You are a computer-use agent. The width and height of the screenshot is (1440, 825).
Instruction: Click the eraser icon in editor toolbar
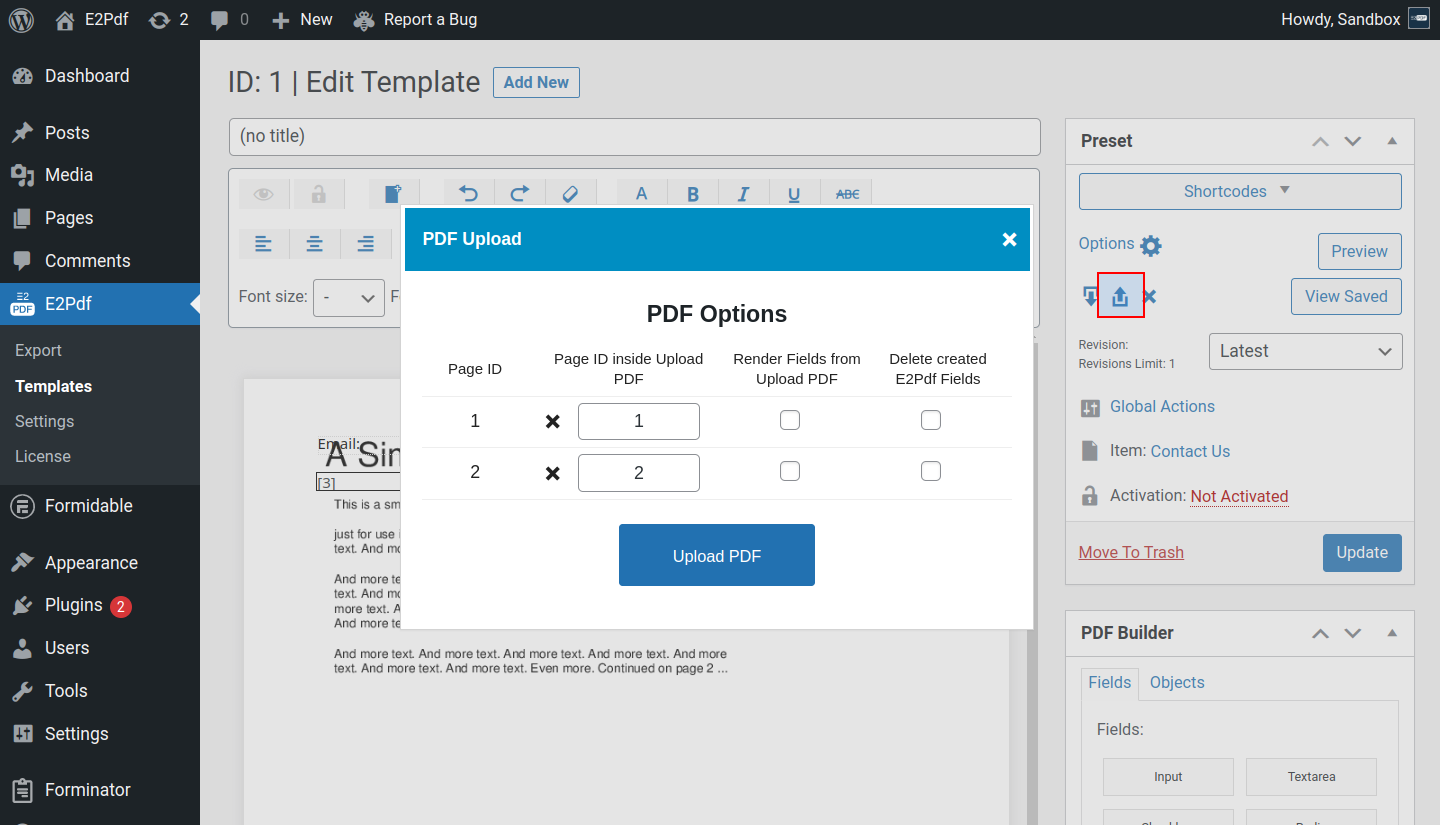click(570, 194)
